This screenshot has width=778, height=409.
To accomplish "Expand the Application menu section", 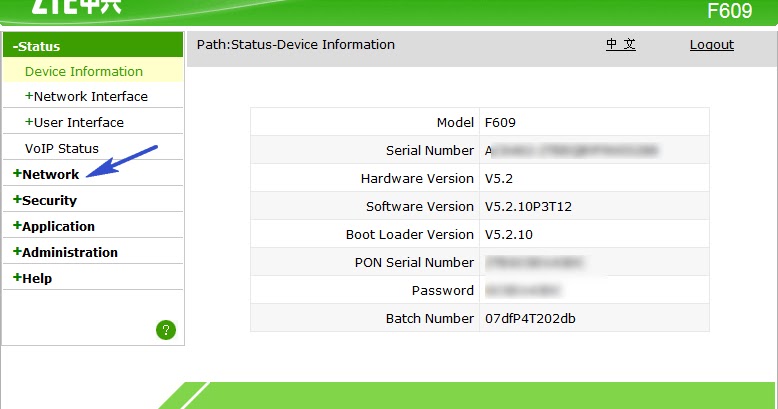I will click(x=54, y=226).
